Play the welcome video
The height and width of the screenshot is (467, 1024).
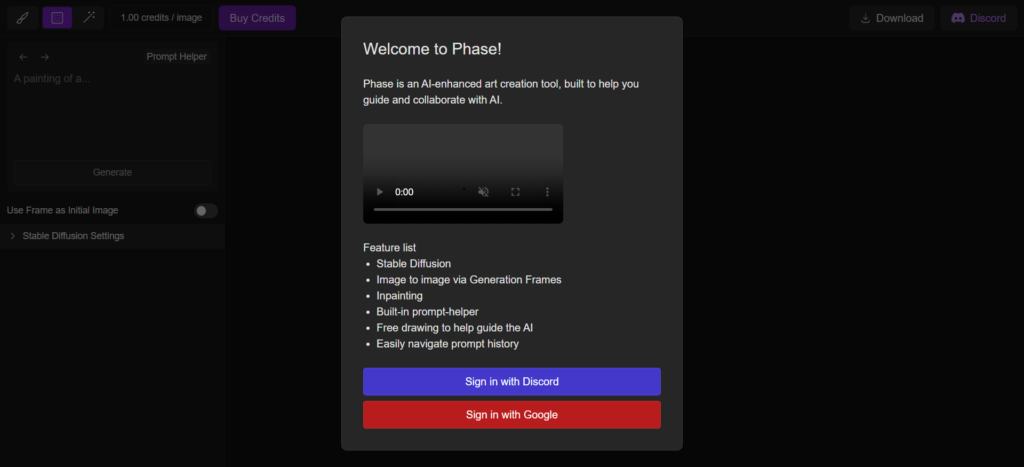coord(378,192)
